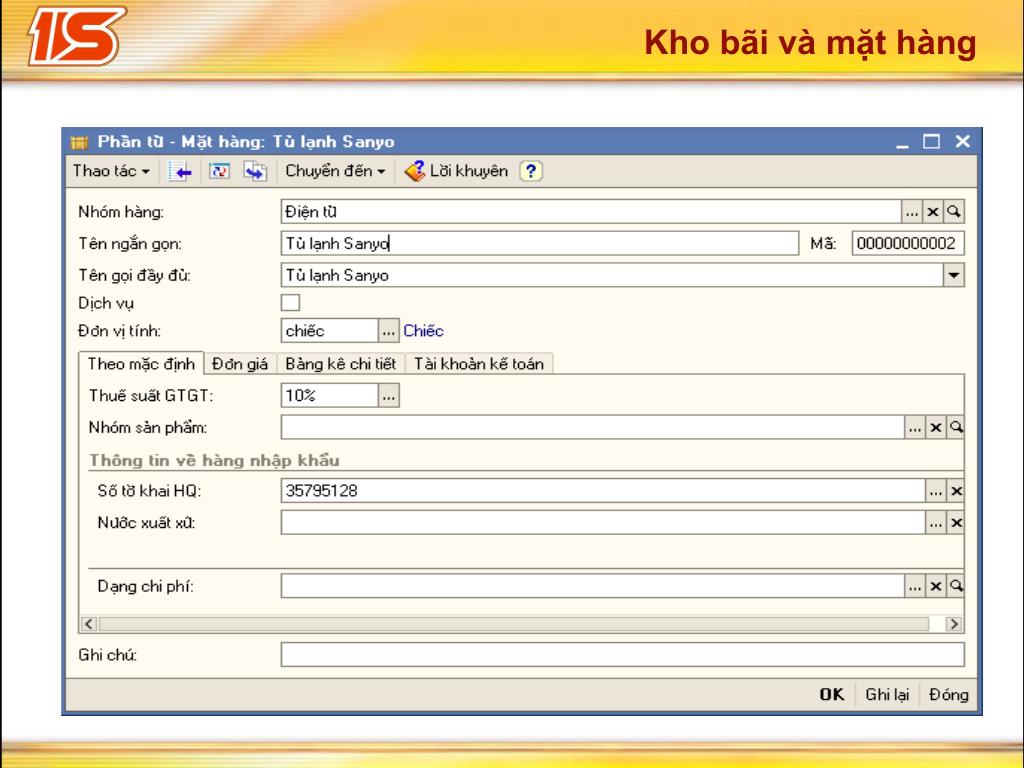1024x768 pixels.
Task: Click the horizontal scrollbar right arrow
Action: coord(954,624)
